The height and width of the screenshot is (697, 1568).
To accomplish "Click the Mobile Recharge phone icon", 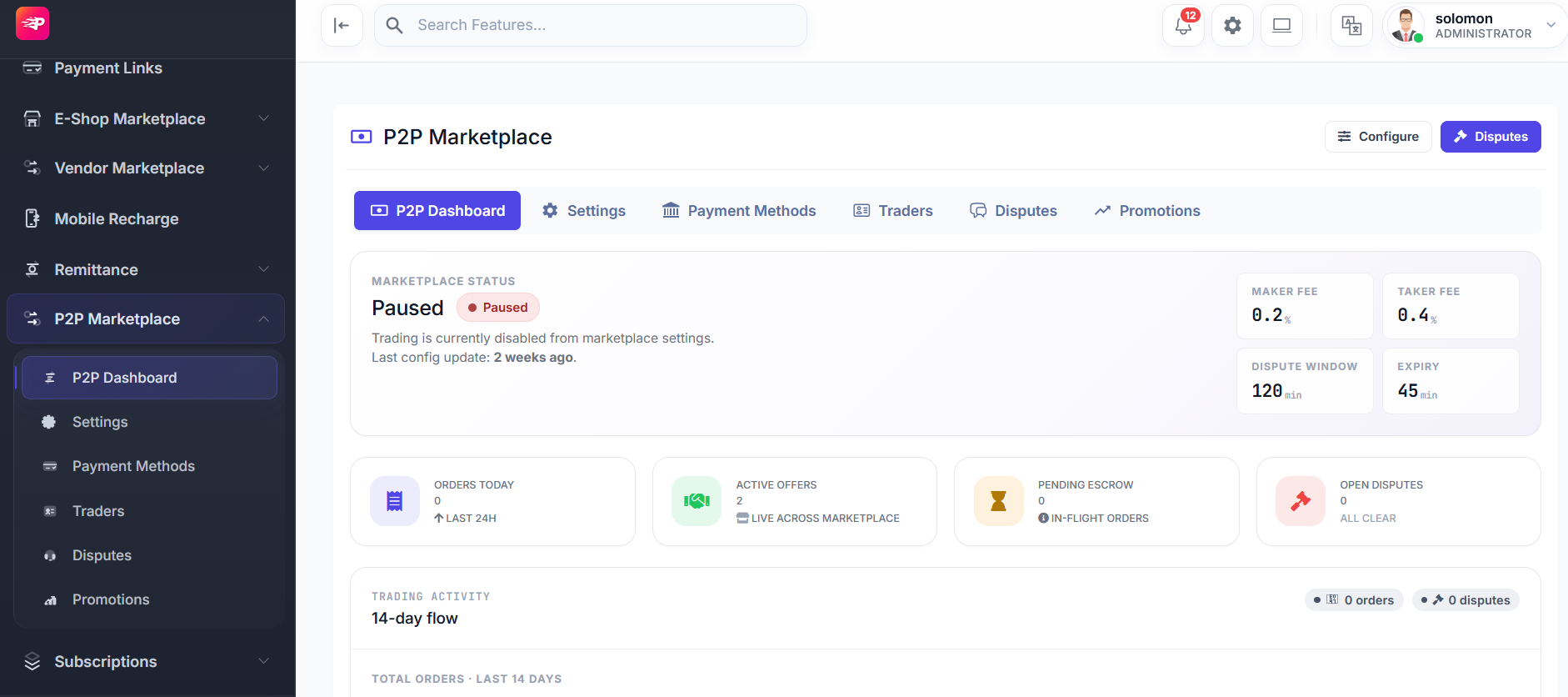I will [32, 218].
